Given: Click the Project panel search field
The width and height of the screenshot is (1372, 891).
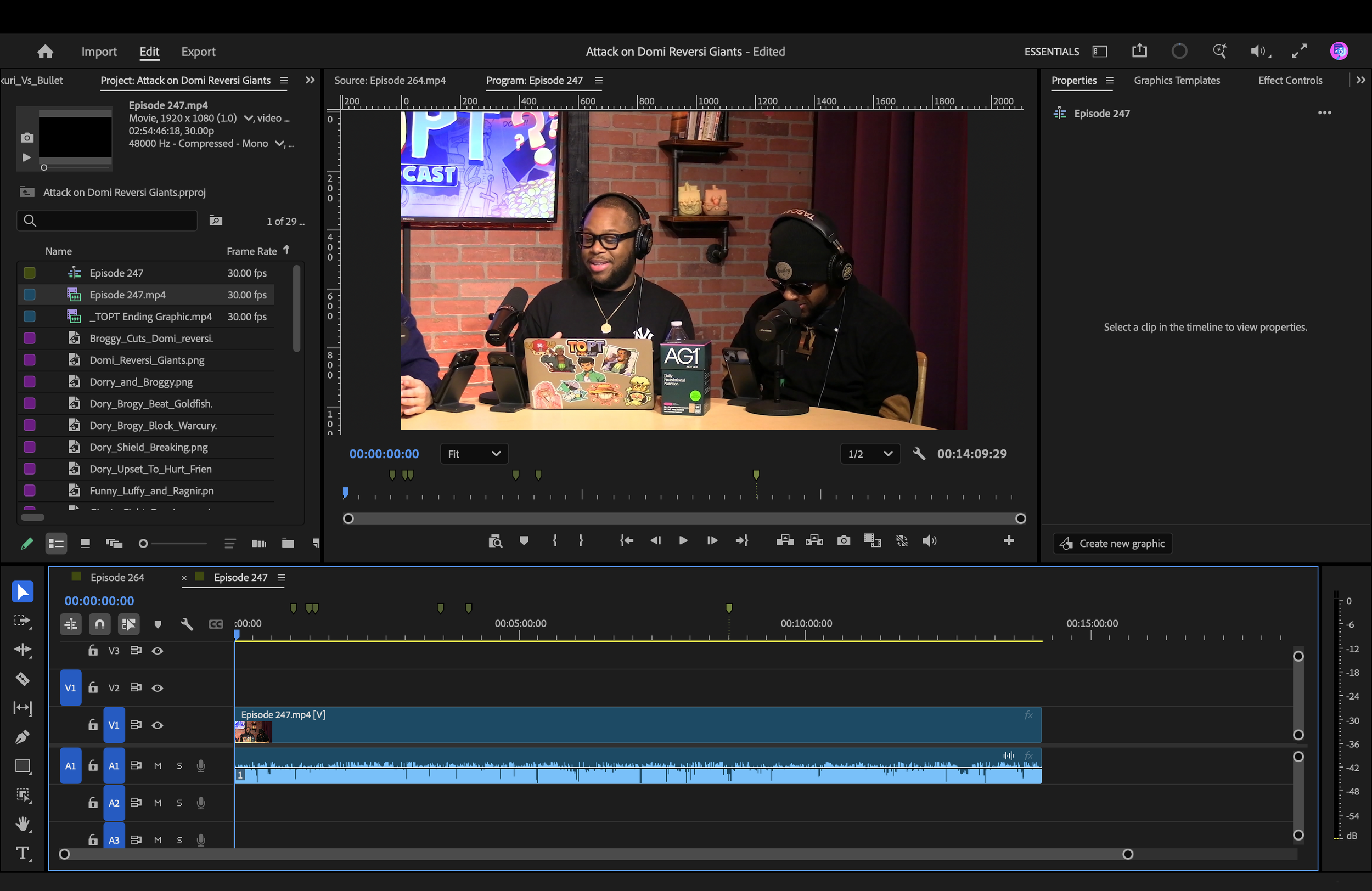Looking at the screenshot, I should point(107,221).
